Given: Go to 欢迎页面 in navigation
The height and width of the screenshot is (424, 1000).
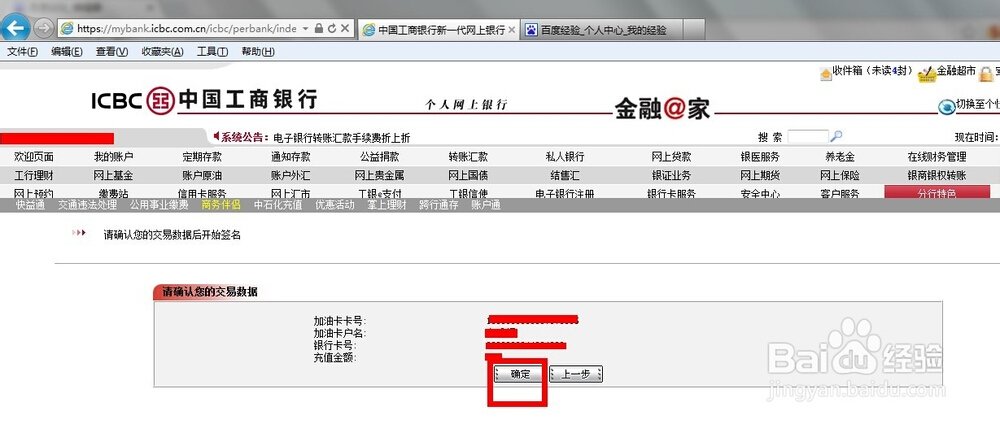Looking at the screenshot, I should [x=34, y=156].
